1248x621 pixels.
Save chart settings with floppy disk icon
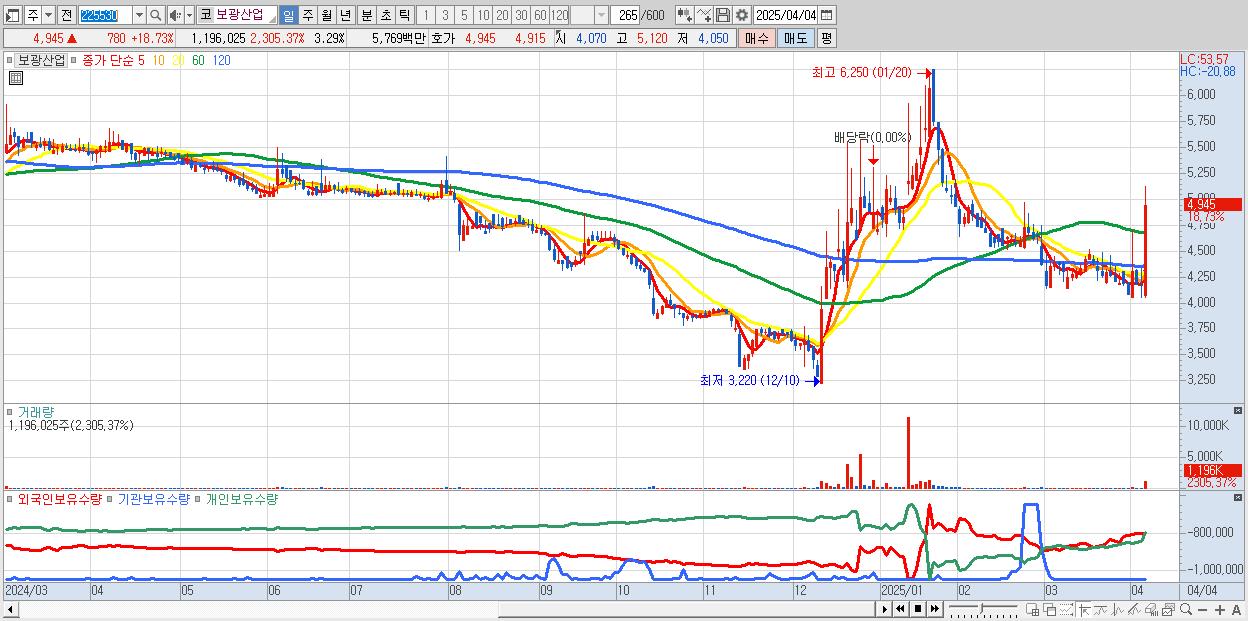point(722,15)
